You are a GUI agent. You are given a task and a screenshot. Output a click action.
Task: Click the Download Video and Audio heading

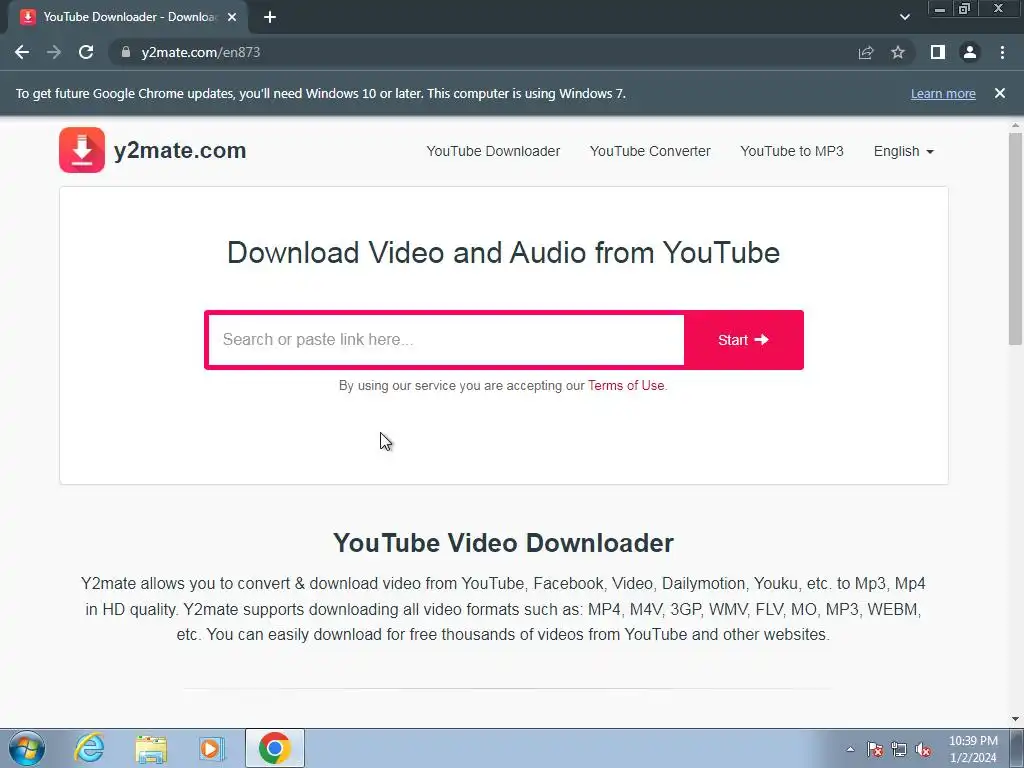[x=503, y=253]
